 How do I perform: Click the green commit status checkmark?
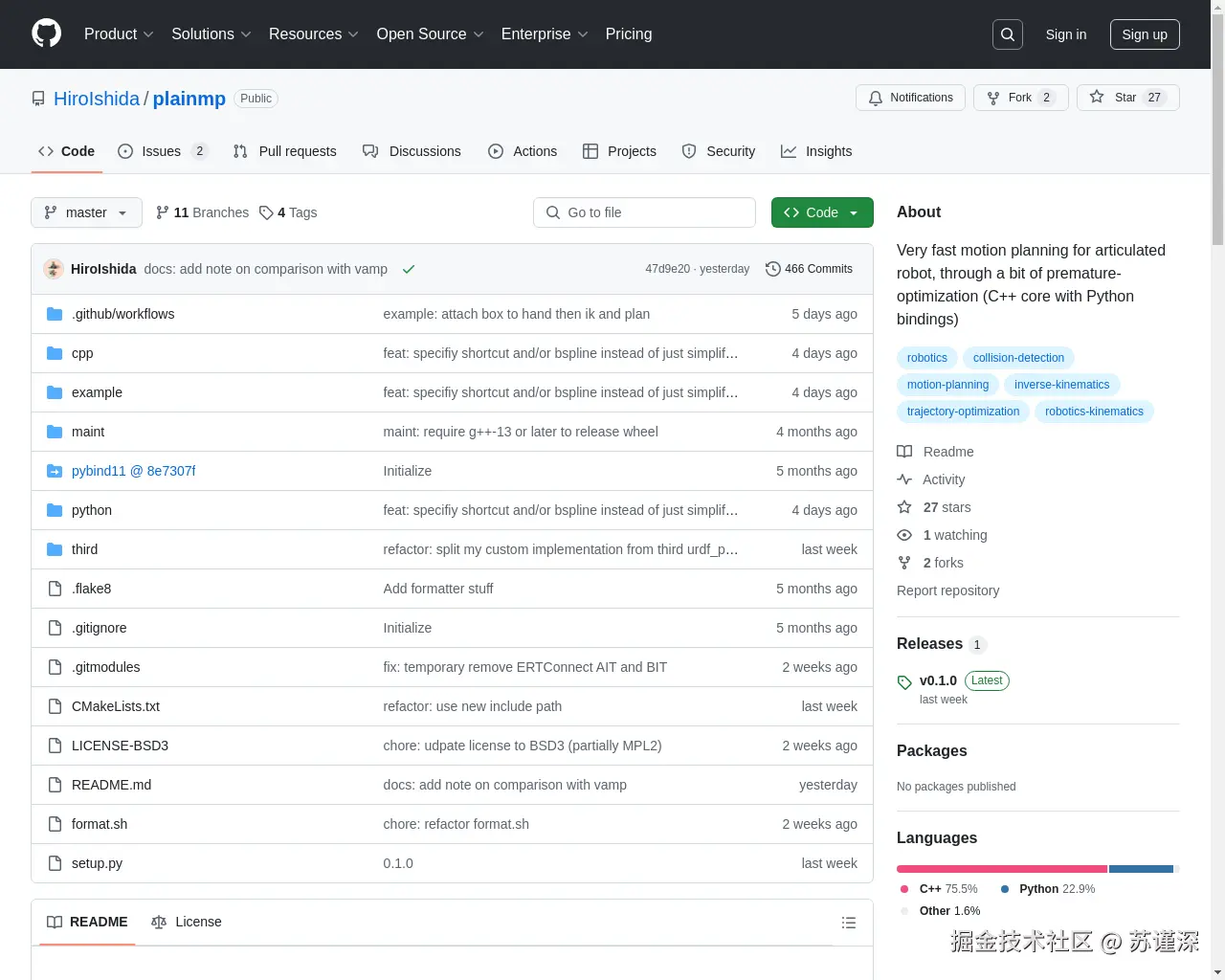(x=409, y=269)
